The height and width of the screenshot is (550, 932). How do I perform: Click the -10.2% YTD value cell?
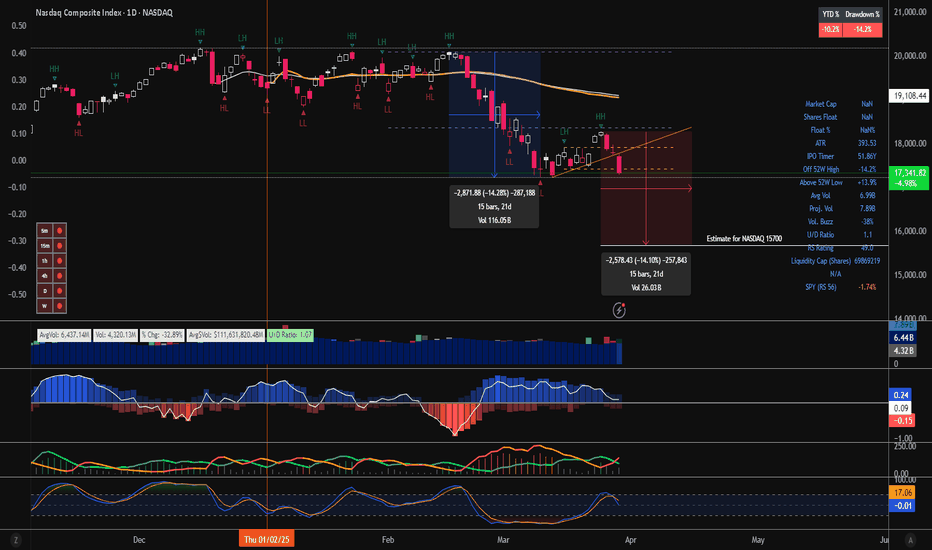pyautogui.click(x=830, y=29)
